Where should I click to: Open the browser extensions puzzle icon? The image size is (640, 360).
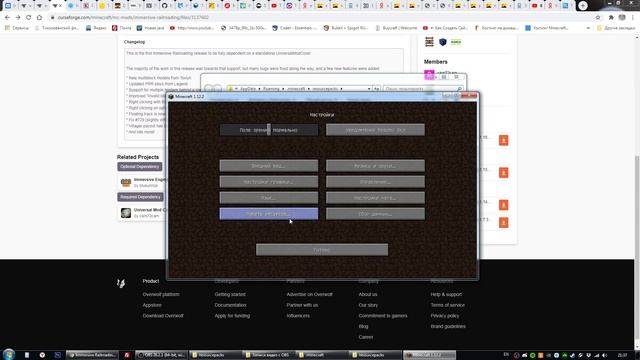[x=611, y=18]
